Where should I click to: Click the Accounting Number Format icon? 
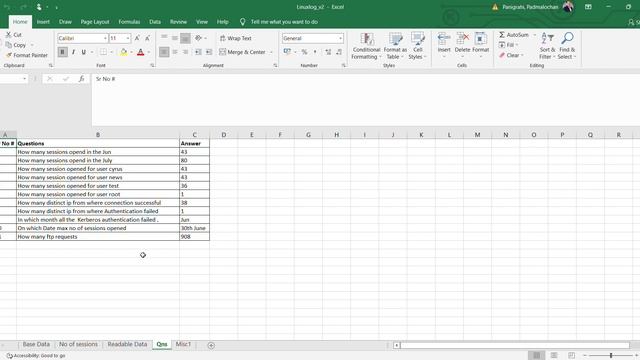pos(287,52)
